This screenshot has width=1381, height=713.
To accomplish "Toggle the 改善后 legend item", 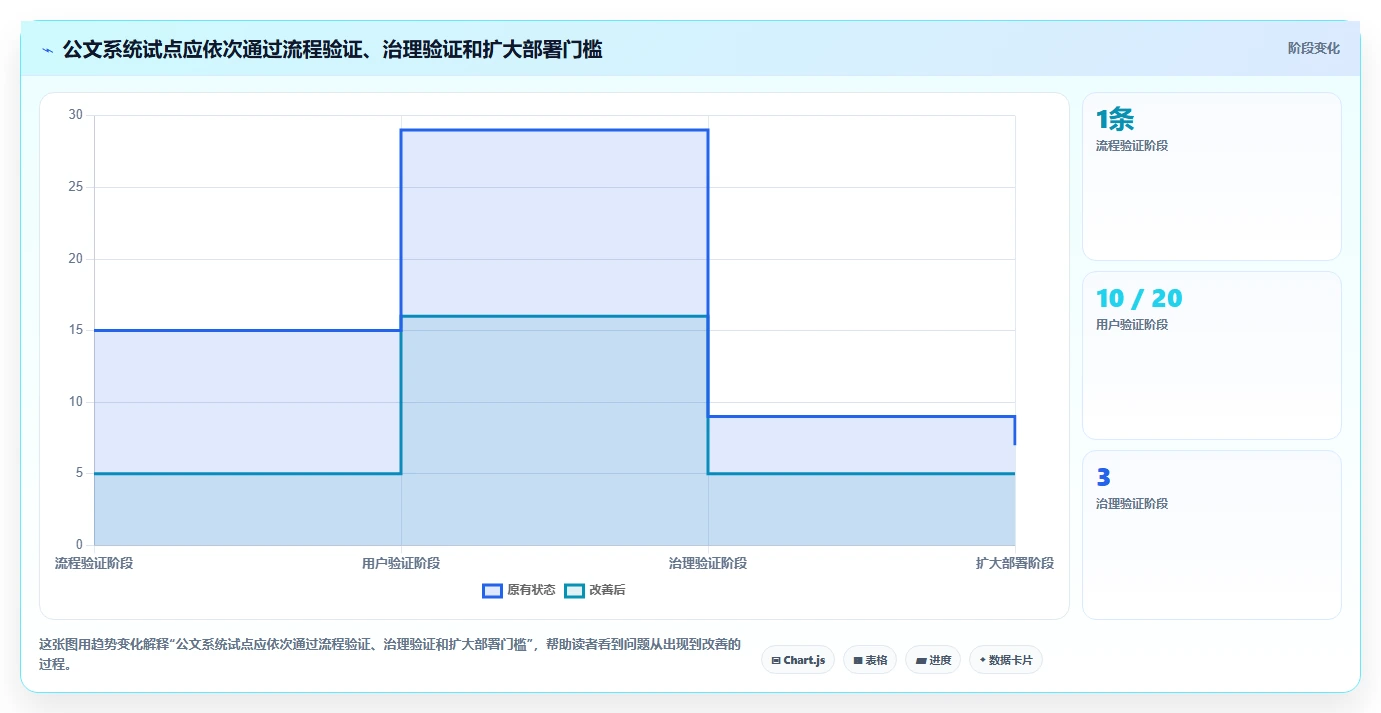I will (595, 590).
